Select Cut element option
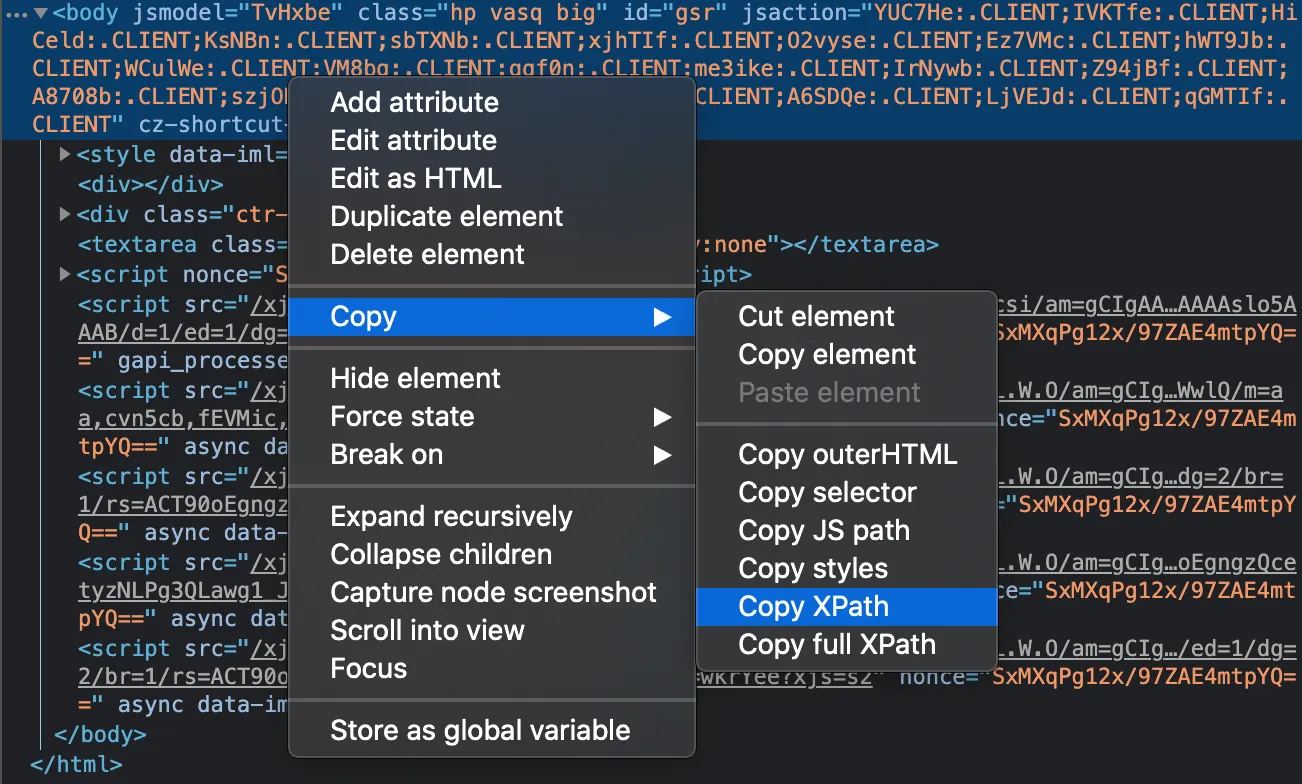1302x784 pixels. tap(816, 317)
